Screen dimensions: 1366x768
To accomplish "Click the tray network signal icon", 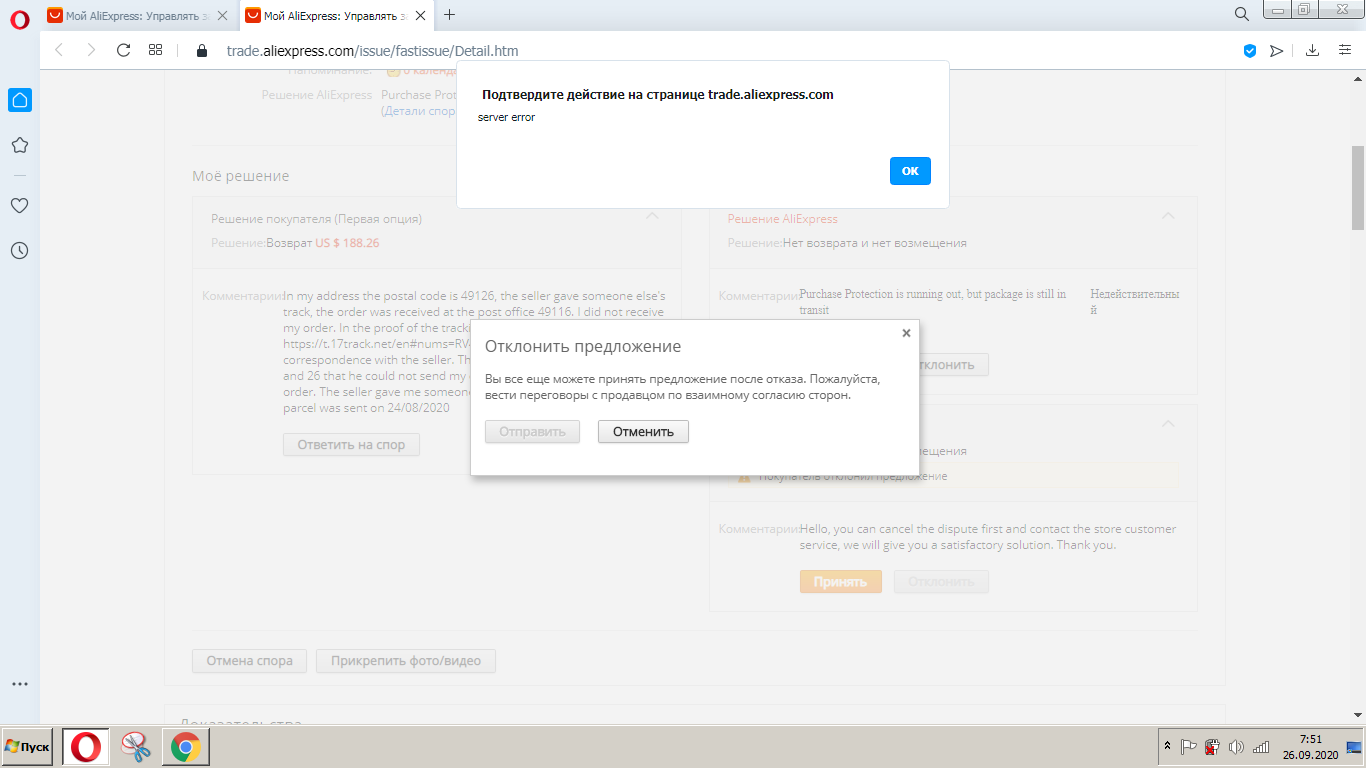I will coord(1261,747).
